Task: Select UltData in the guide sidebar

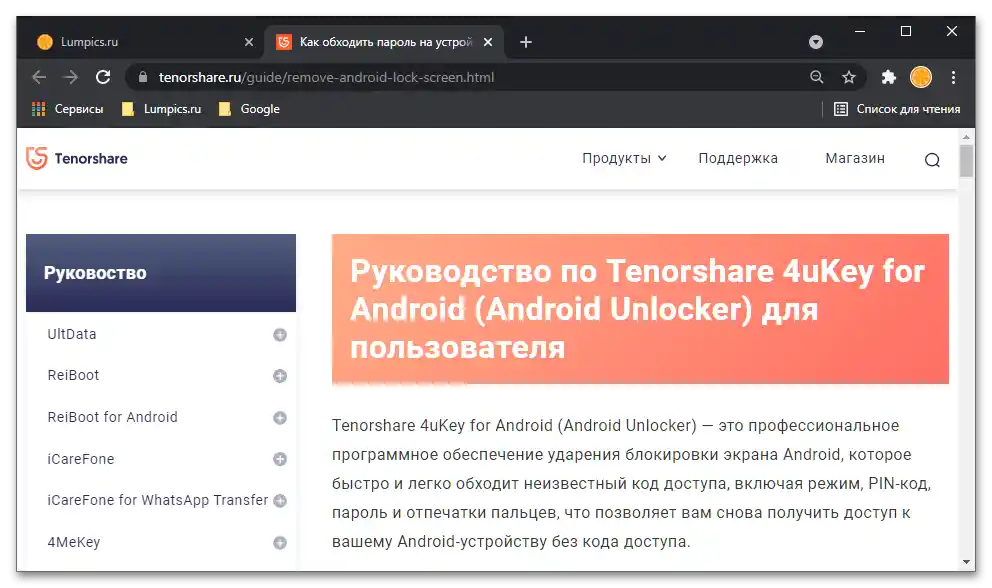Action: 71,334
